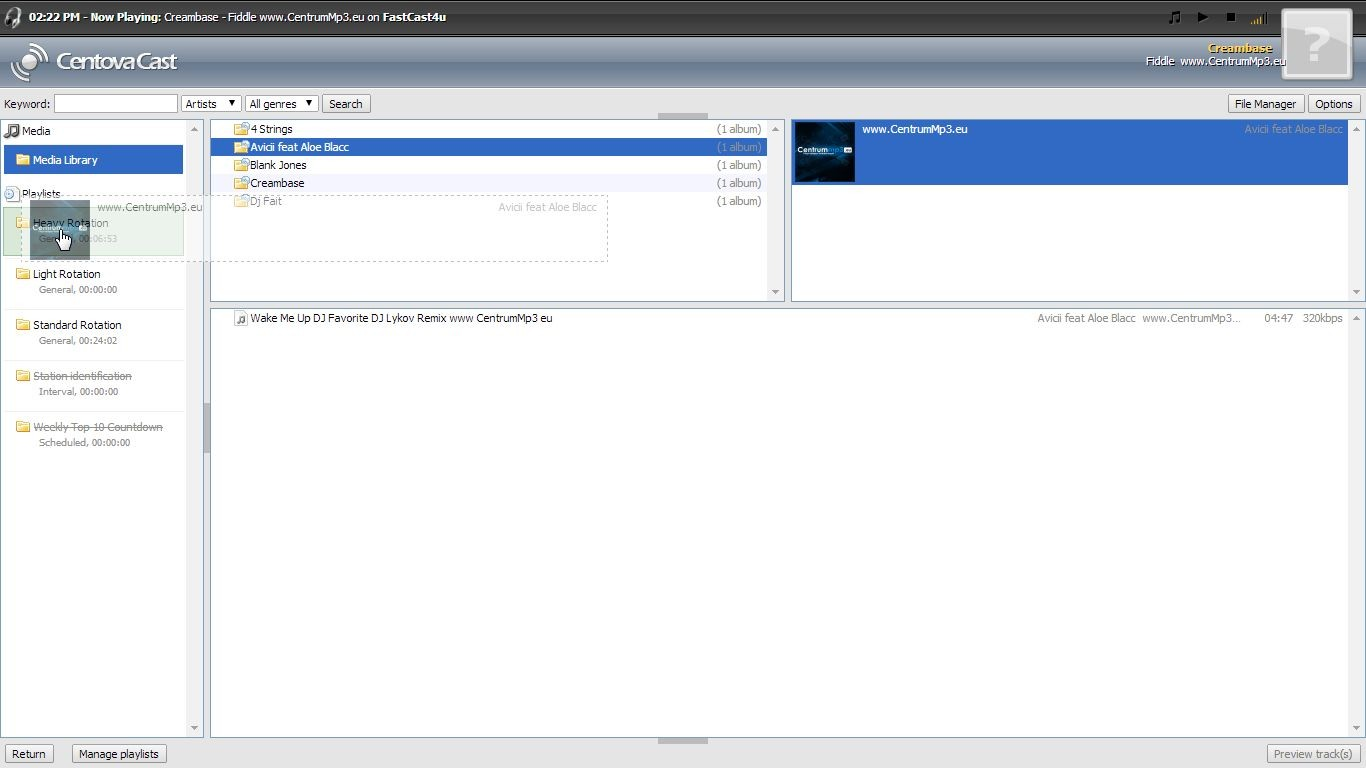Select the Dj Fait artist

click(489, 201)
